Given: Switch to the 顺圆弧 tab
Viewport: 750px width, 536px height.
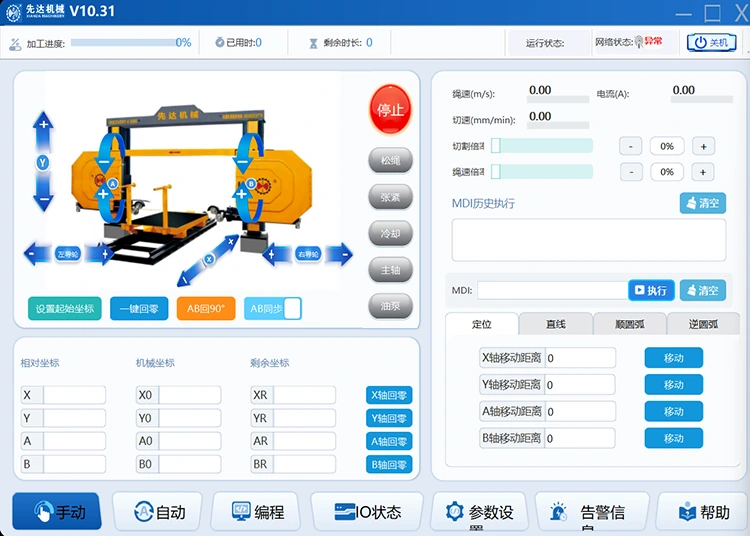Looking at the screenshot, I should (x=630, y=324).
